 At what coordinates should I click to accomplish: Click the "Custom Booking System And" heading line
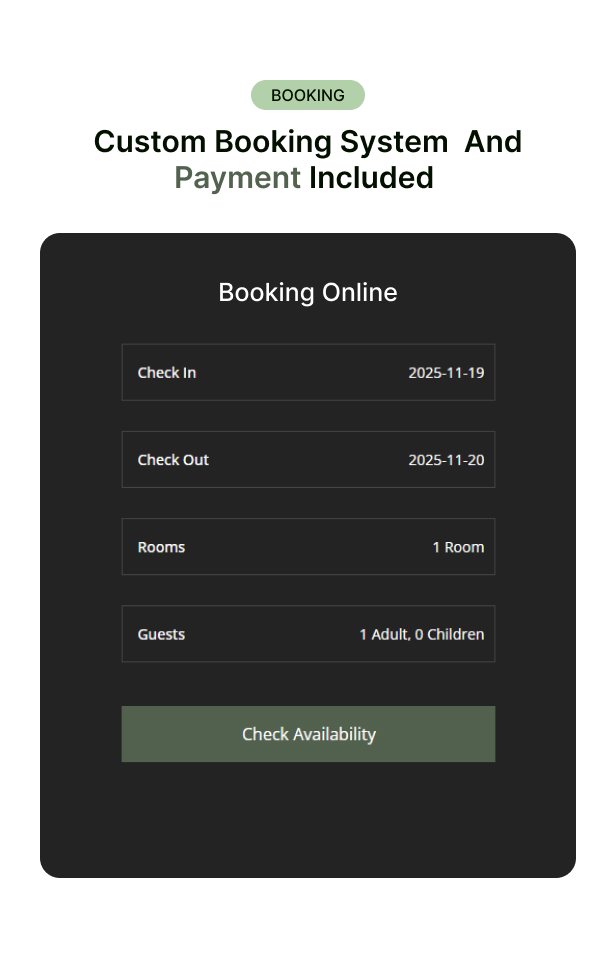click(308, 142)
